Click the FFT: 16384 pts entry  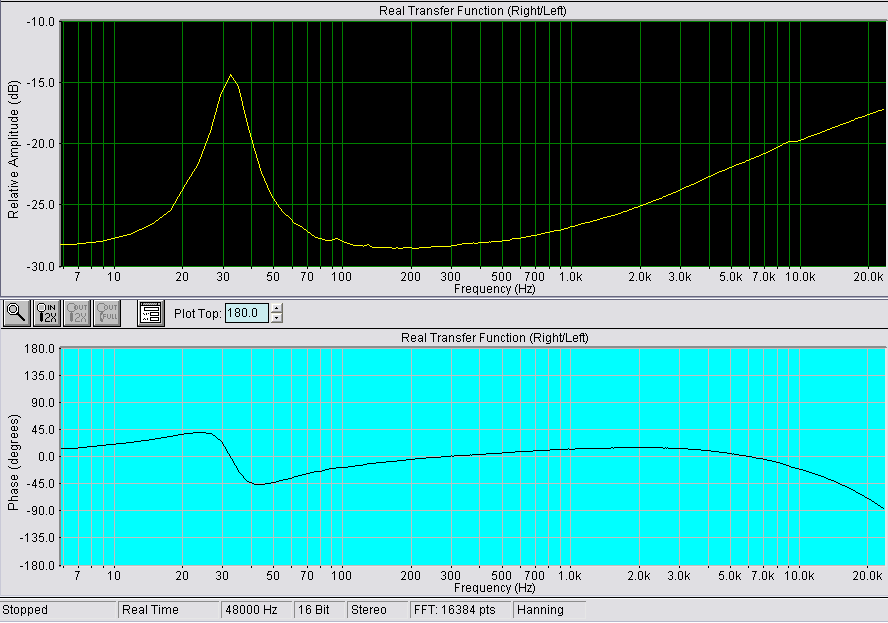[x=460, y=610]
